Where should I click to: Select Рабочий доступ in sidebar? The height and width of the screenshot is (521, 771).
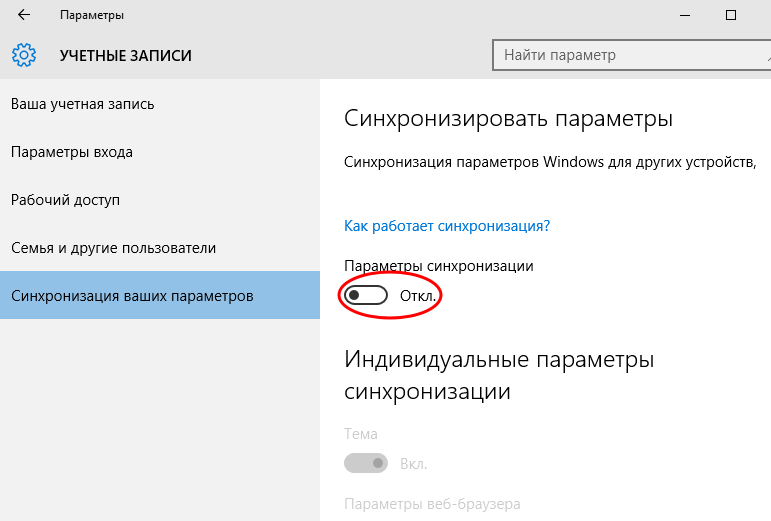point(160,200)
